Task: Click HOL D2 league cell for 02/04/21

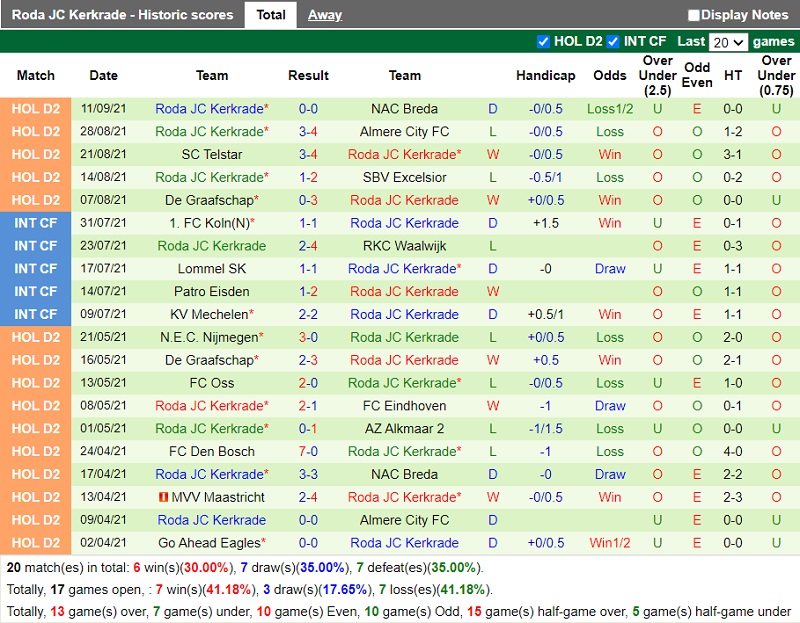Action: point(36,543)
